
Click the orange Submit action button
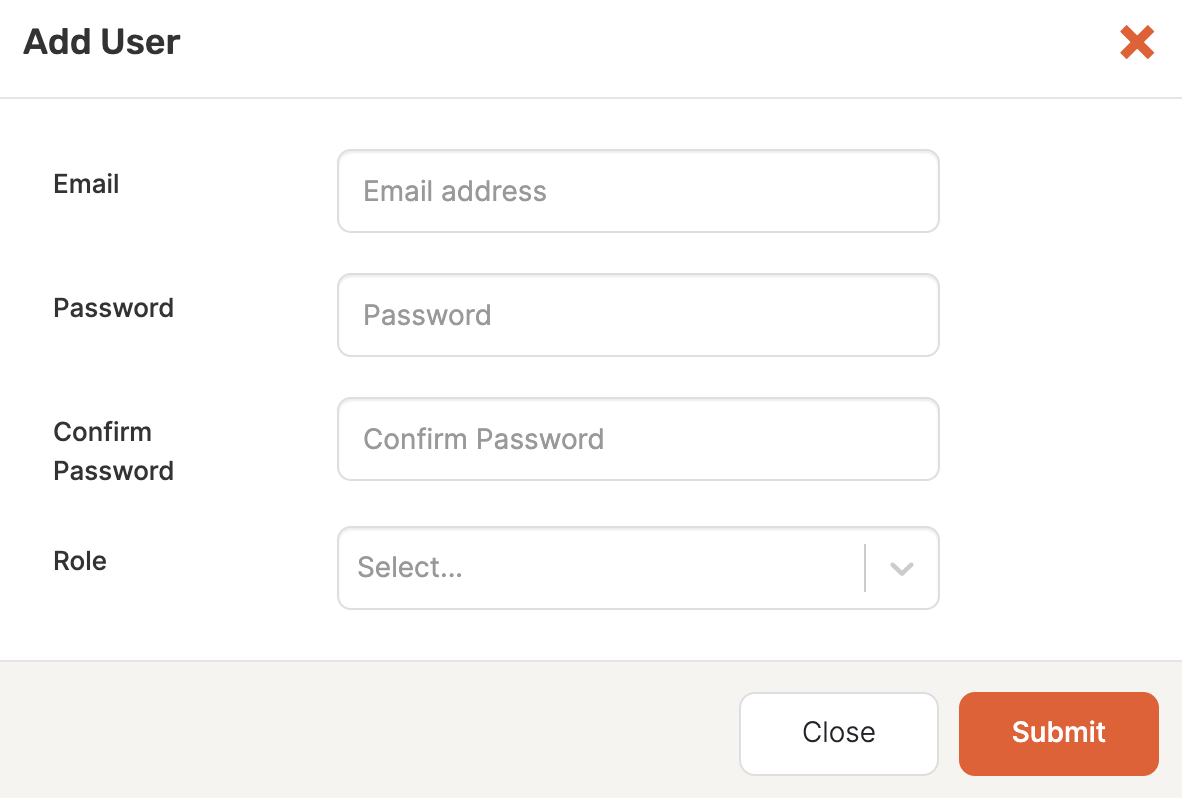click(x=1058, y=733)
